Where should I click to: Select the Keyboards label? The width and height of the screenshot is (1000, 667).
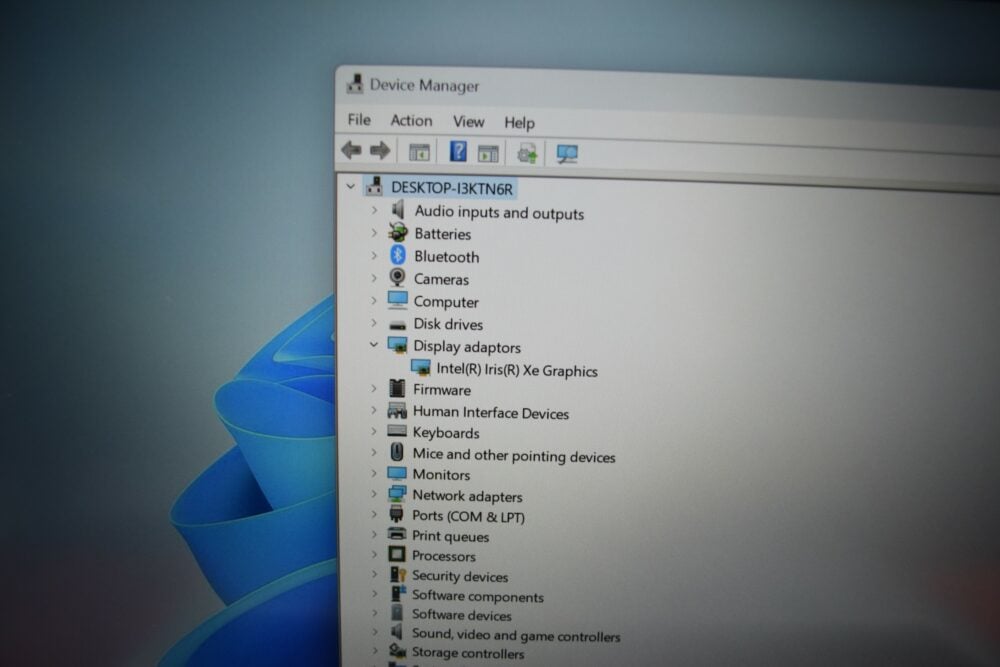(446, 433)
